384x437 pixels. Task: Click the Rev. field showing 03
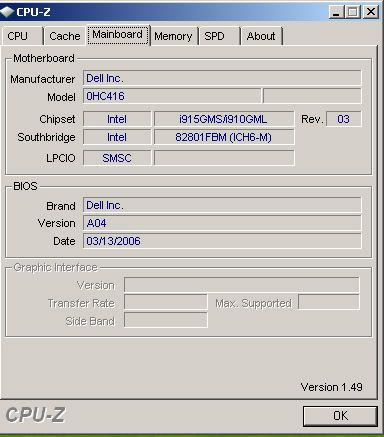click(x=343, y=119)
